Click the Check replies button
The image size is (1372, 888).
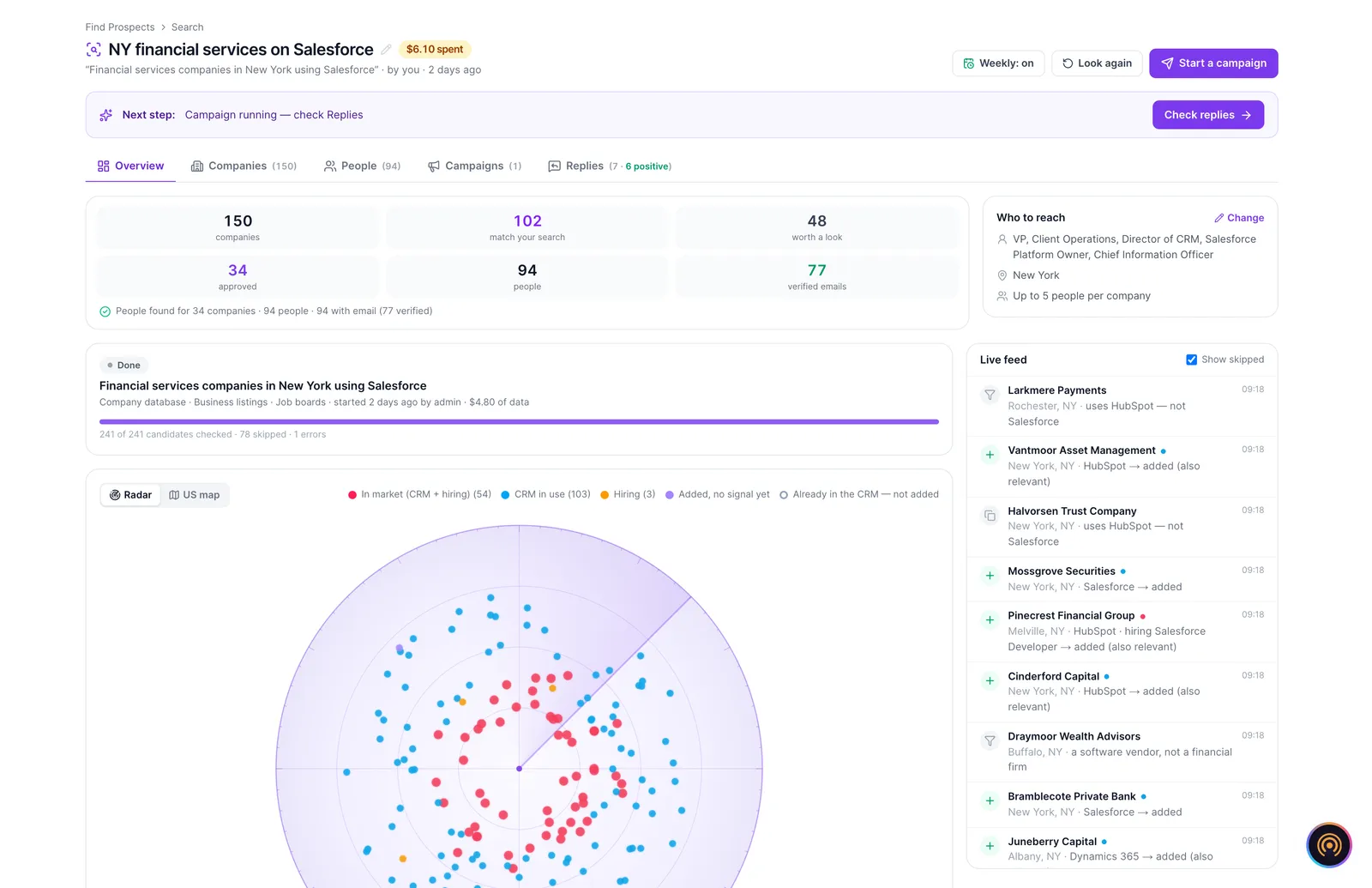click(x=1207, y=115)
